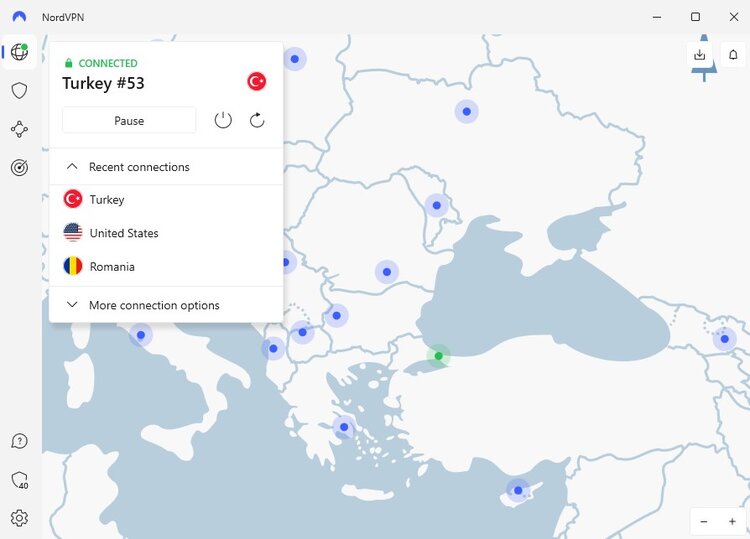This screenshot has width=750, height=539.
Task: Open the Help question-mark icon
Action: 19,441
